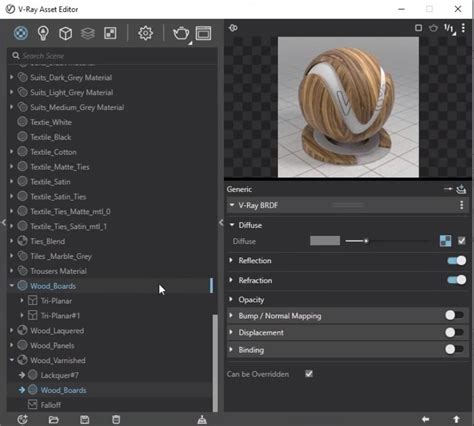This screenshot has height=426, width=474.
Task: Click the Diffuse color swatch
Action: pos(325,241)
